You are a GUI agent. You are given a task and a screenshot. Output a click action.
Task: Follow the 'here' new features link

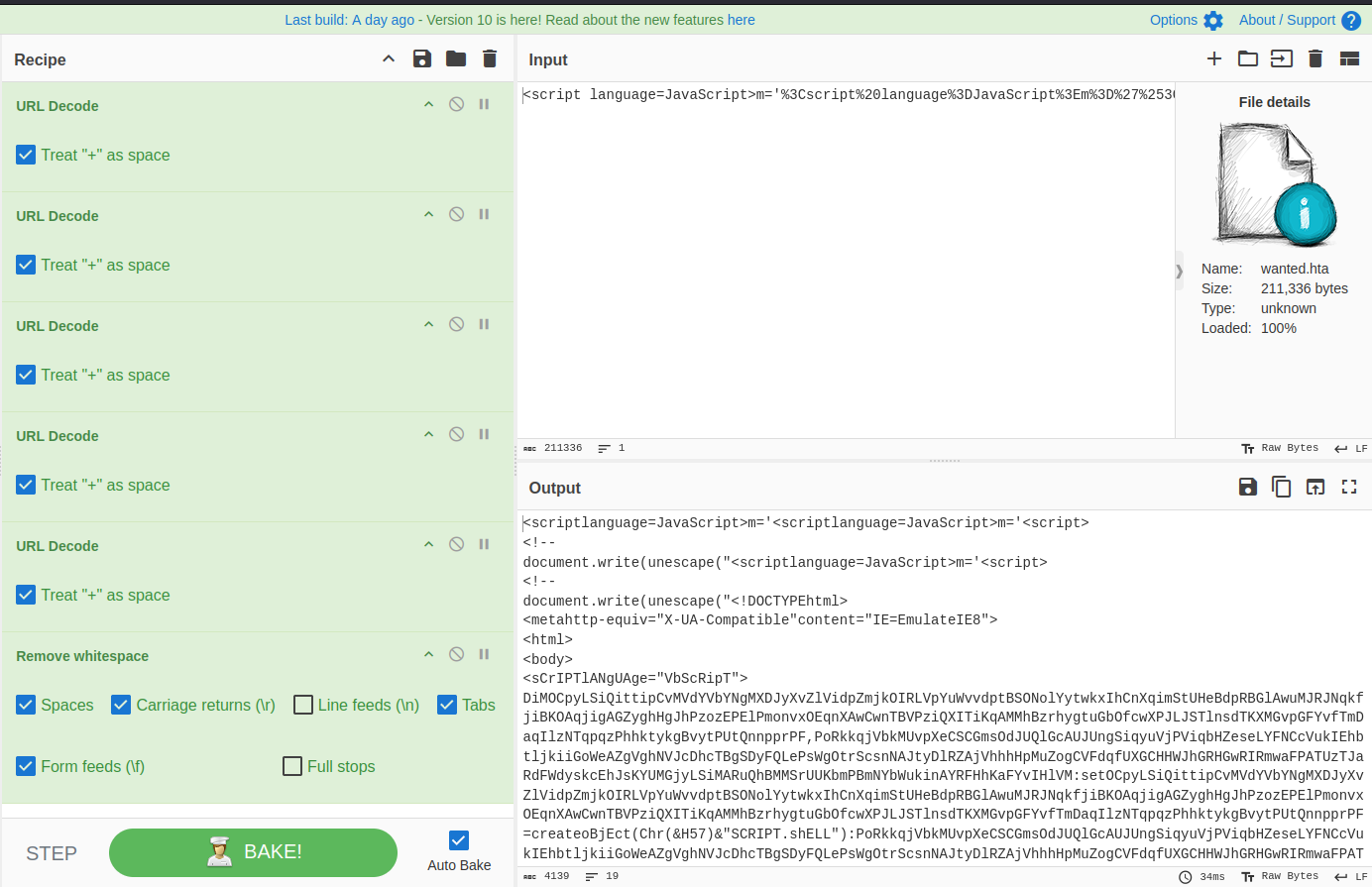pos(742,20)
